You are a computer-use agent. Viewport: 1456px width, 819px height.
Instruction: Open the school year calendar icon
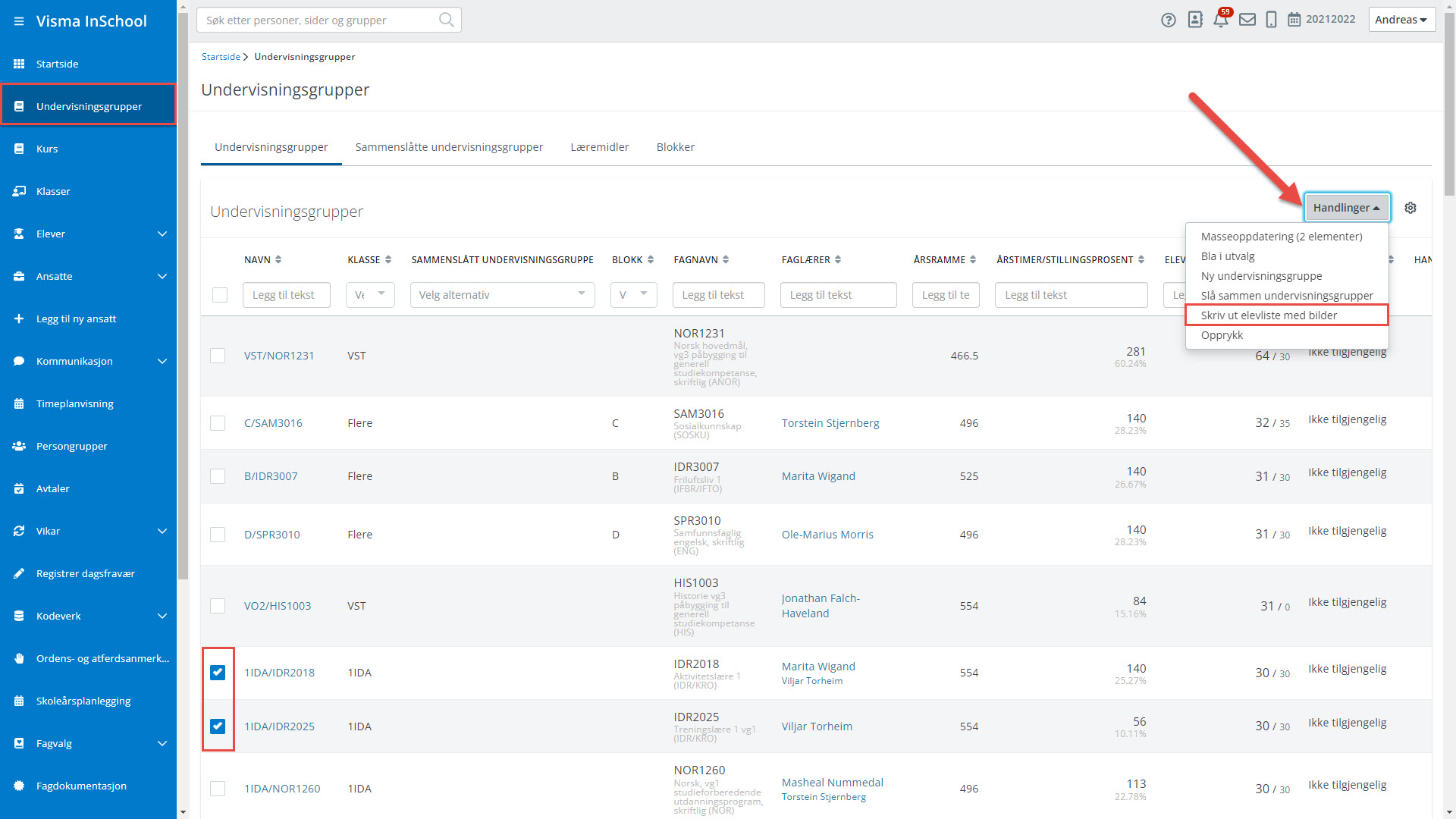[x=1294, y=20]
